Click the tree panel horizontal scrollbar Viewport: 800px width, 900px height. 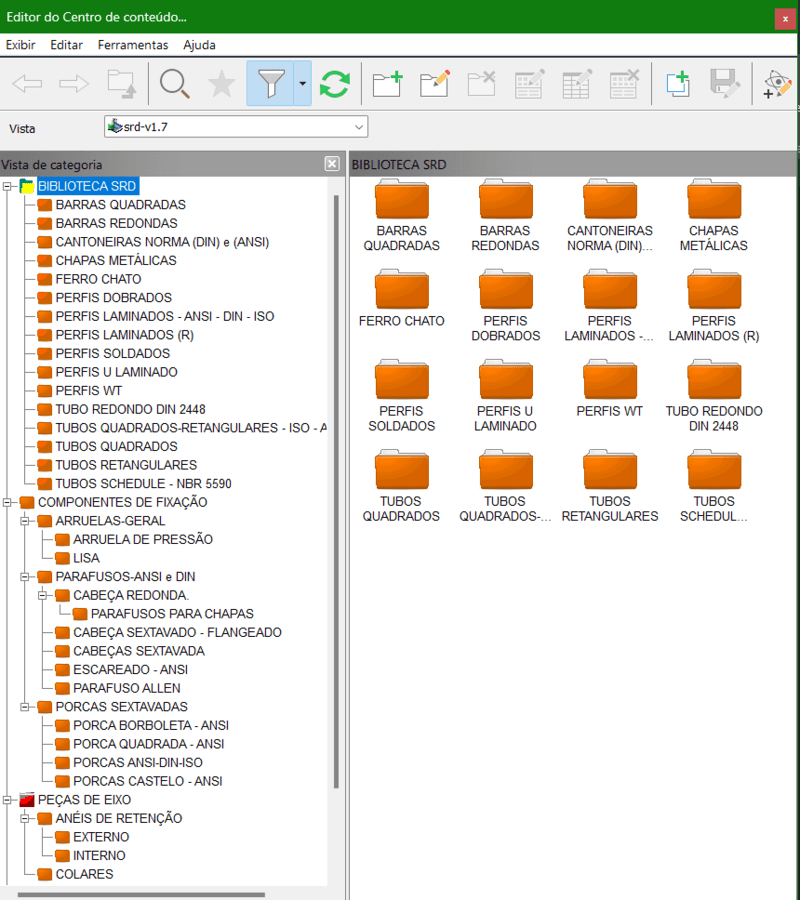tap(141, 894)
